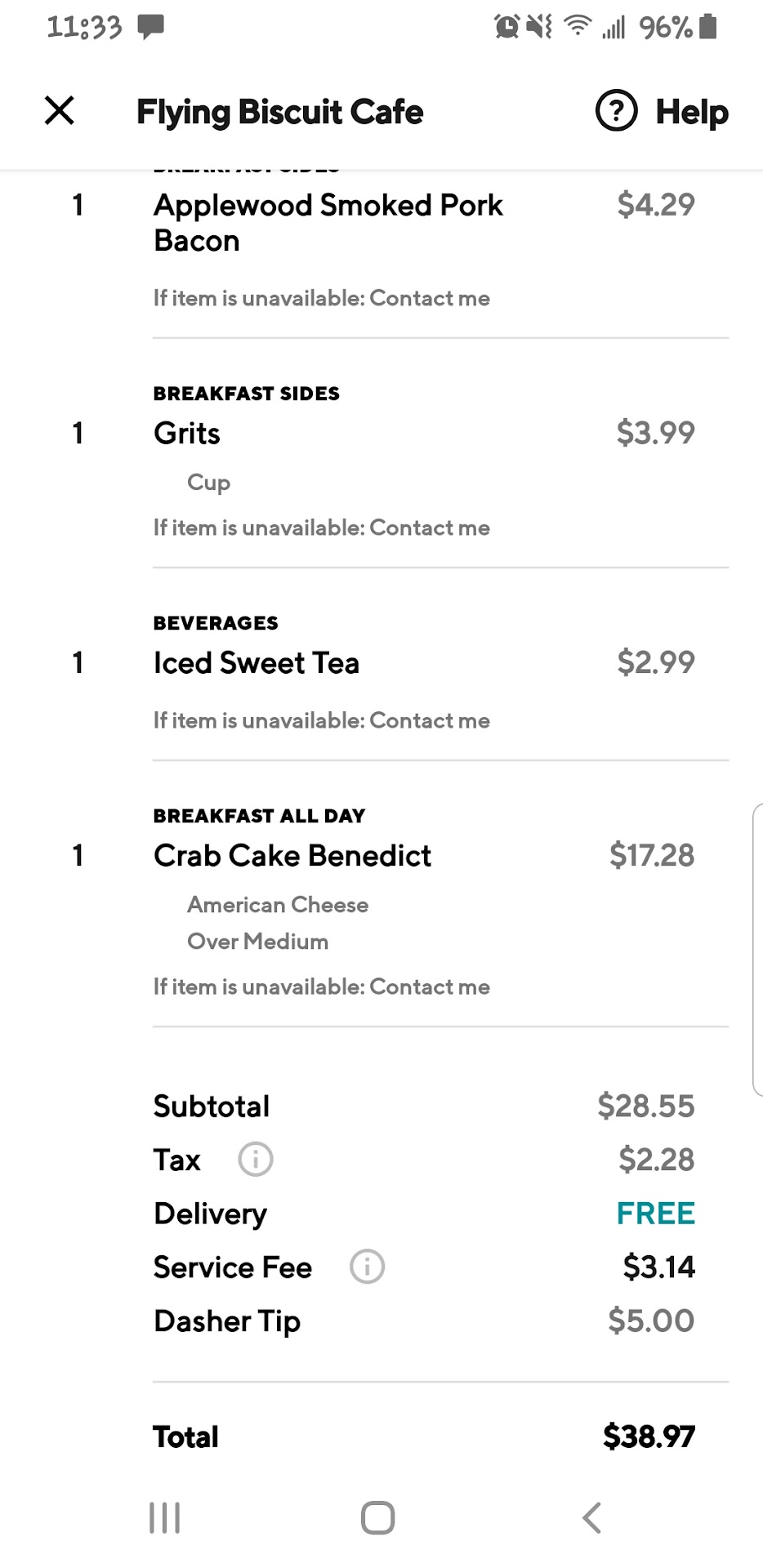This screenshot has width=763, height=1568.
Task: Tap the Tax info icon
Action: click(255, 1160)
